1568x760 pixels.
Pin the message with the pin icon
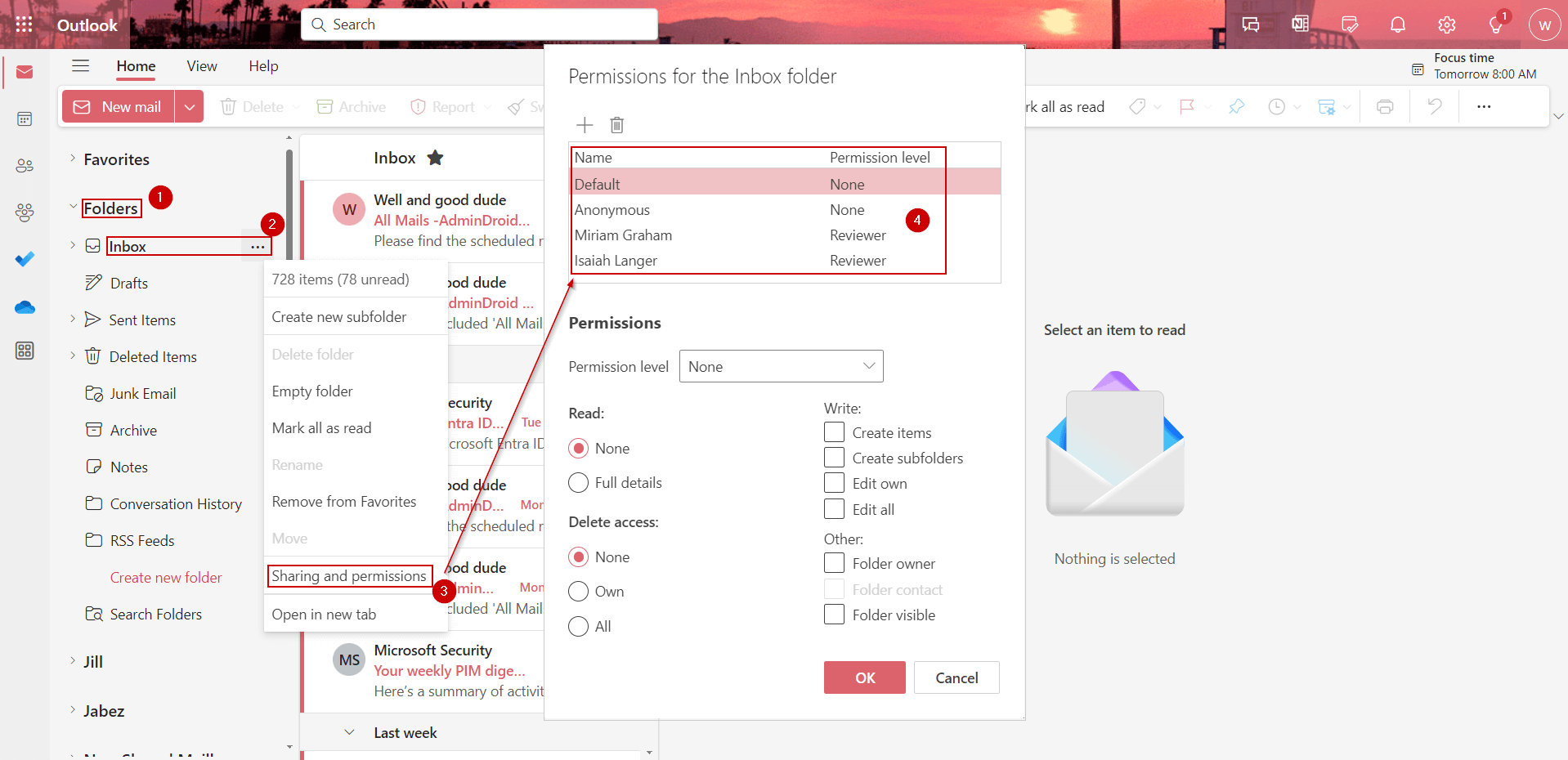coord(1236,106)
